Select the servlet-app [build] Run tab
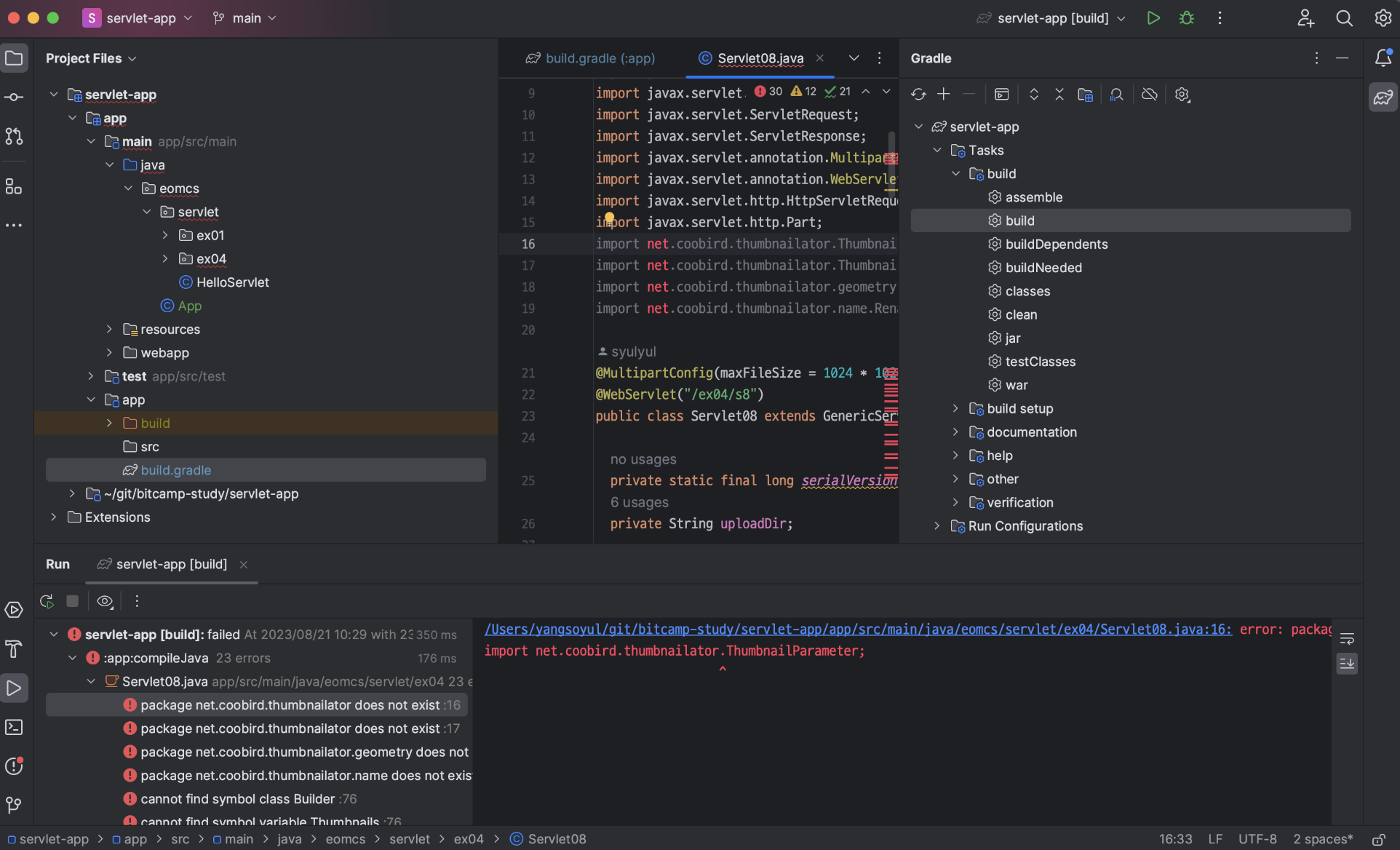Viewport: 1400px width, 850px height. click(x=171, y=564)
